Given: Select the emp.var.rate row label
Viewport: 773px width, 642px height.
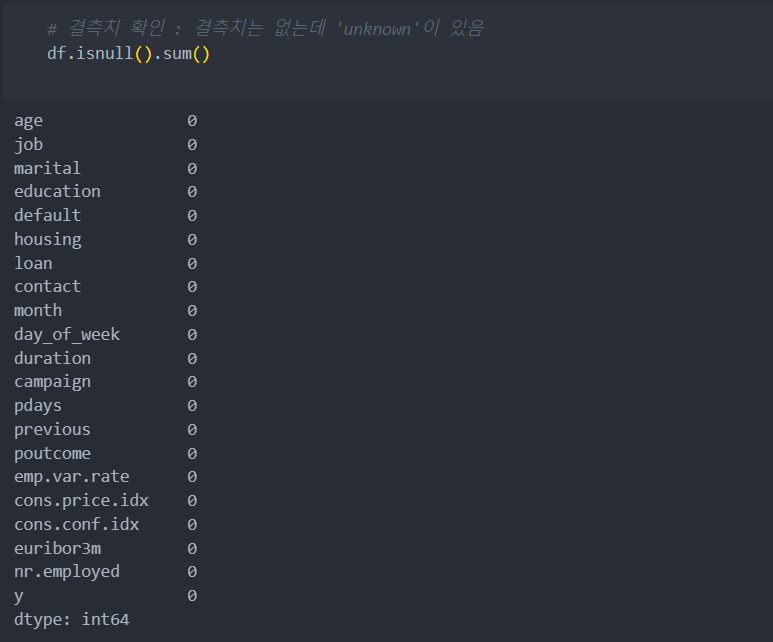Looking at the screenshot, I should tap(71, 477).
